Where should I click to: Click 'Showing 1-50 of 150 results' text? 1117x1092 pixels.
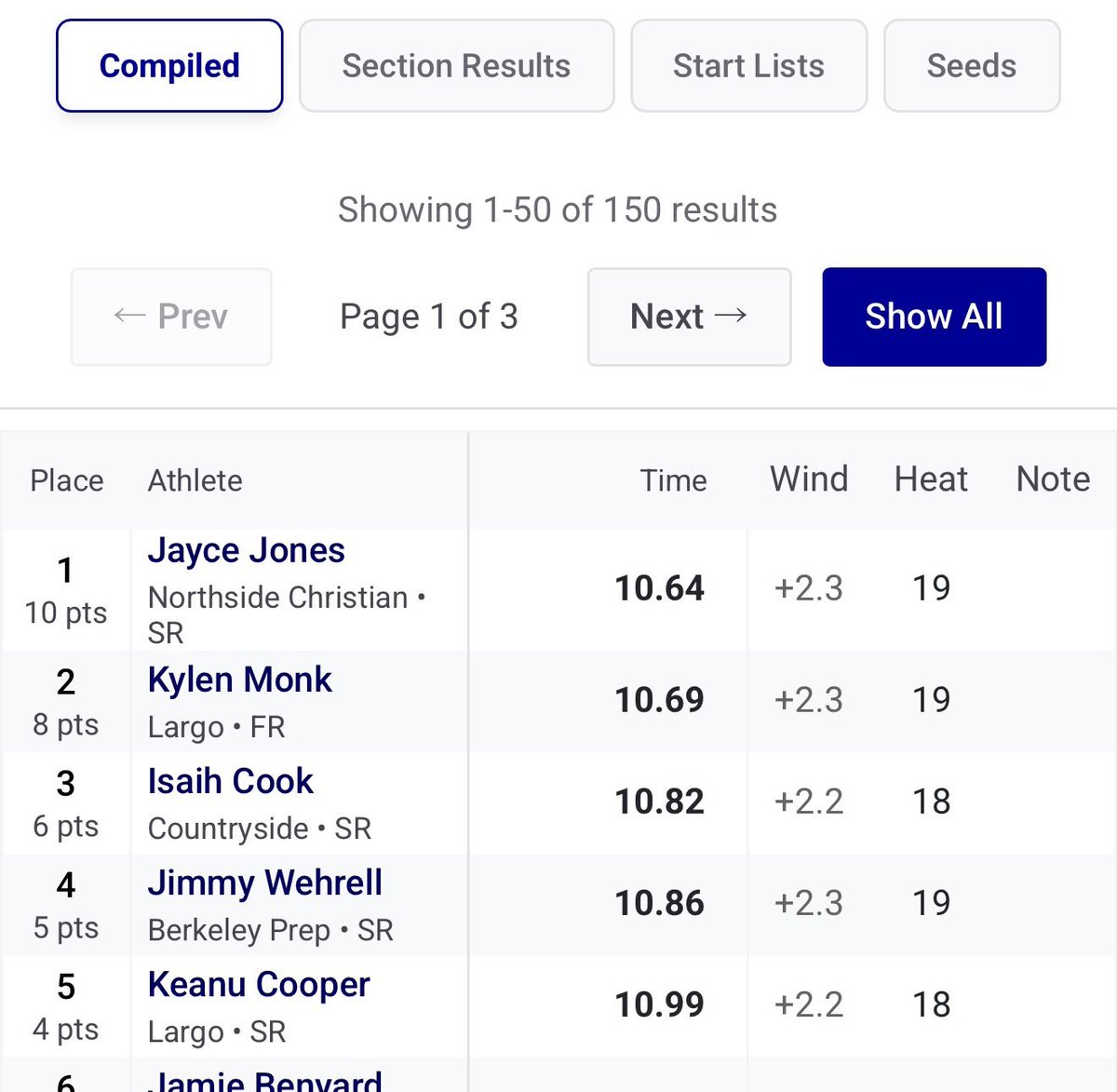pos(558,210)
